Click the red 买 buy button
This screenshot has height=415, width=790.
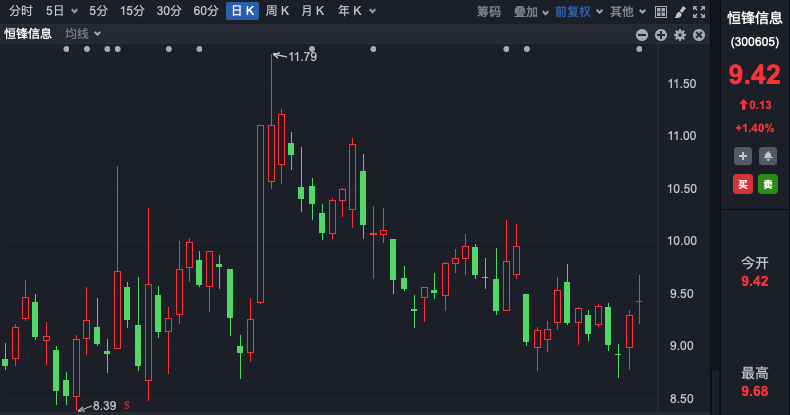click(x=743, y=184)
